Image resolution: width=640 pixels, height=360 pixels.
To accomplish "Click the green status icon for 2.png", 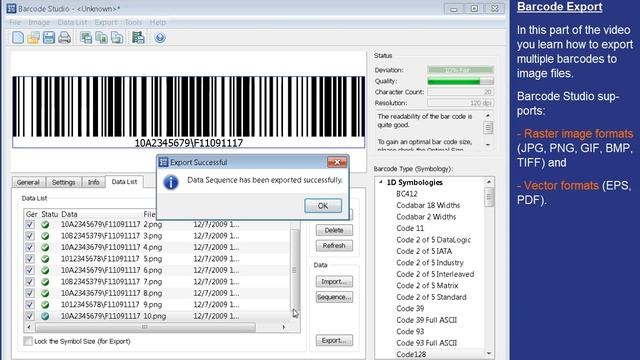I will (45, 224).
